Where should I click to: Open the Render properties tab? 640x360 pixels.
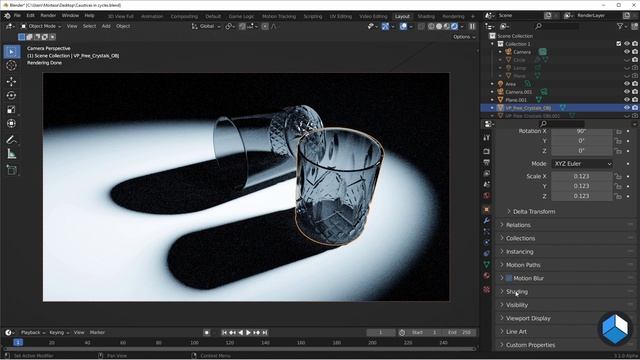coord(487,151)
